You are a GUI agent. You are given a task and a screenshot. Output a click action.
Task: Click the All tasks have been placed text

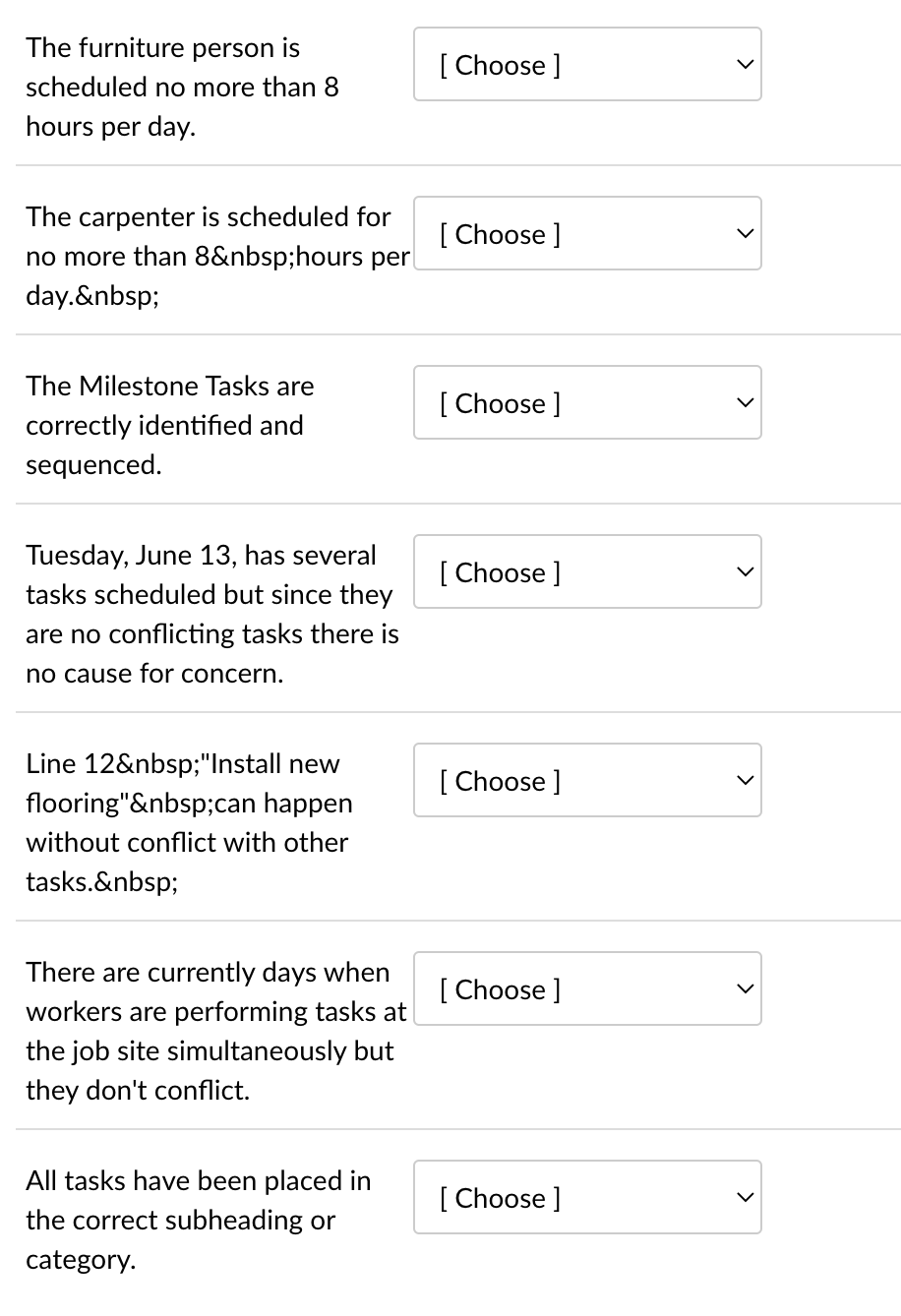point(199,1220)
